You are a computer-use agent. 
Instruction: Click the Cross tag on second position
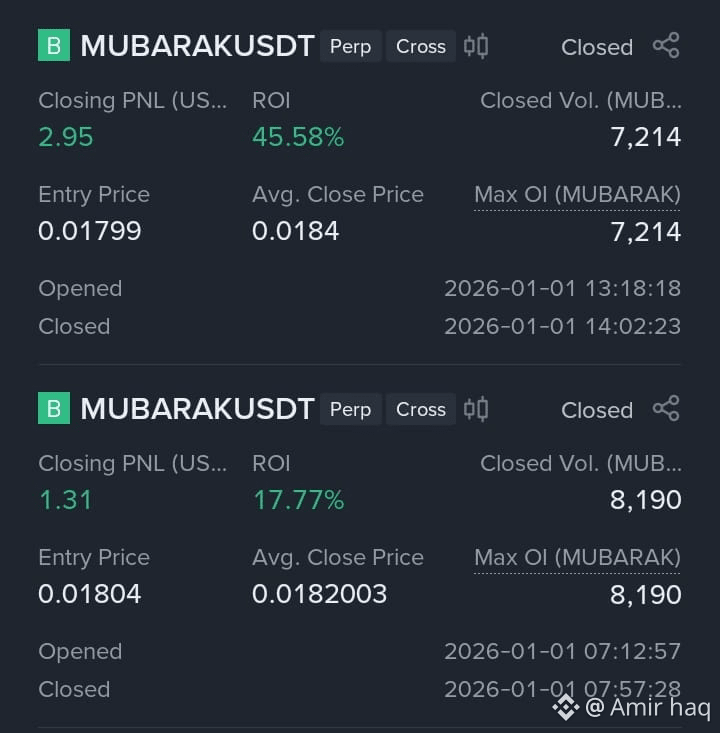421,409
